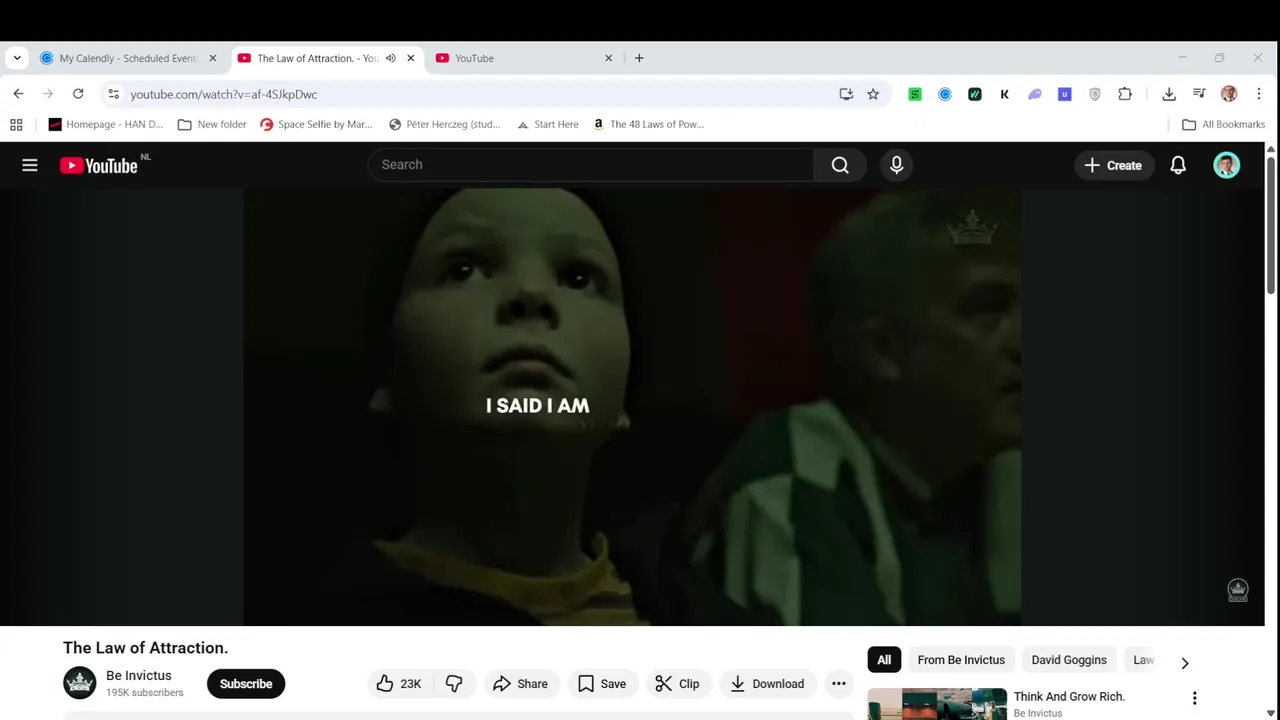
Task: Expand the related chips next arrow
Action: click(x=1185, y=662)
